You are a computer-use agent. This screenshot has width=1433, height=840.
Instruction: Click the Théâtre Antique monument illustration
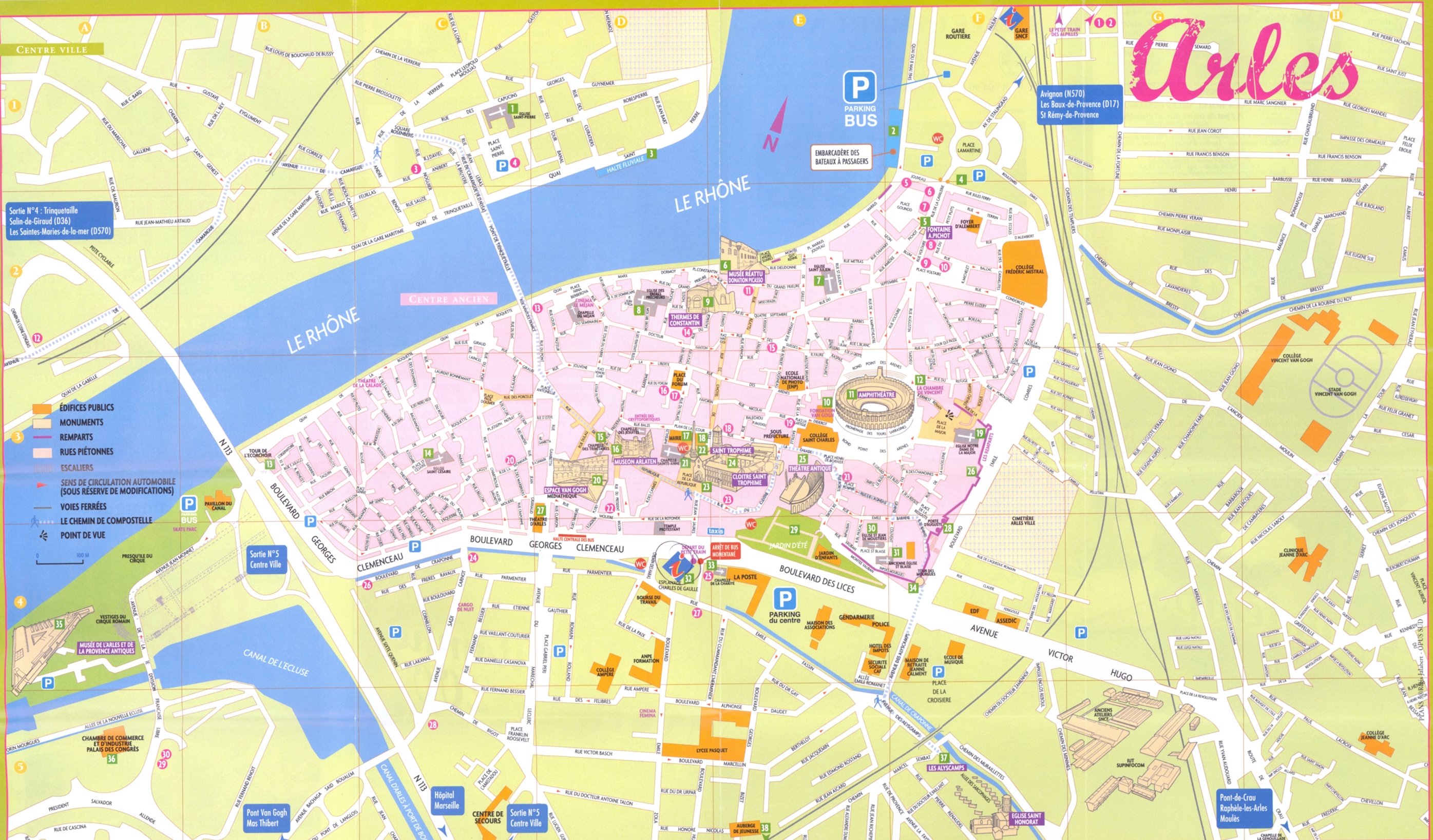[803, 490]
